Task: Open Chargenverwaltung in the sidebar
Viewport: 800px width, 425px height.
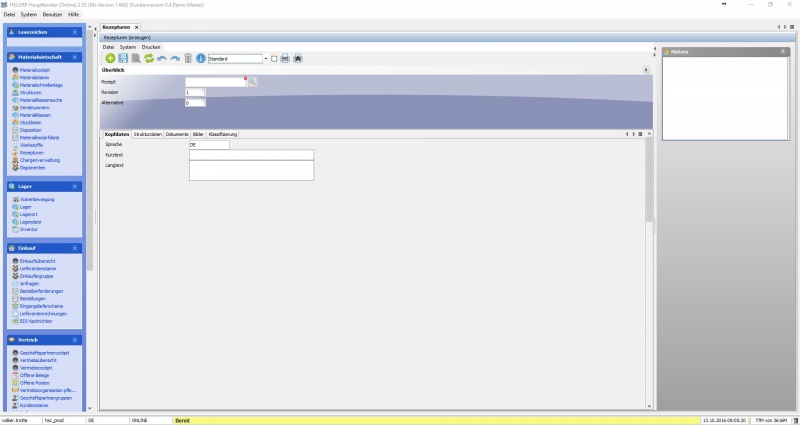Action: (x=41, y=159)
